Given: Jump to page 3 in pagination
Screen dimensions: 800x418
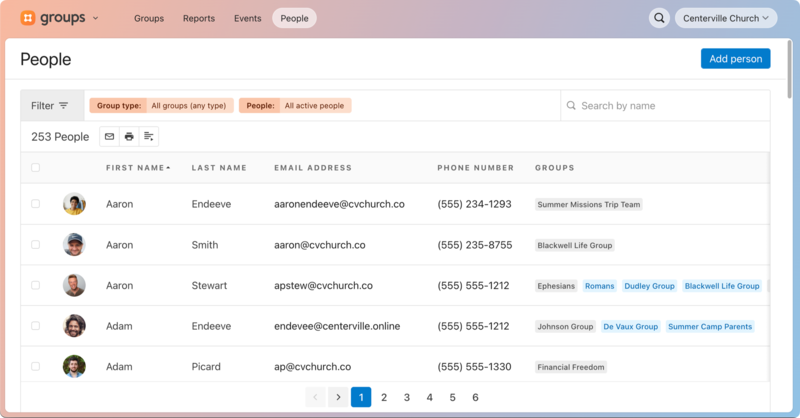Looking at the screenshot, I should tap(407, 397).
